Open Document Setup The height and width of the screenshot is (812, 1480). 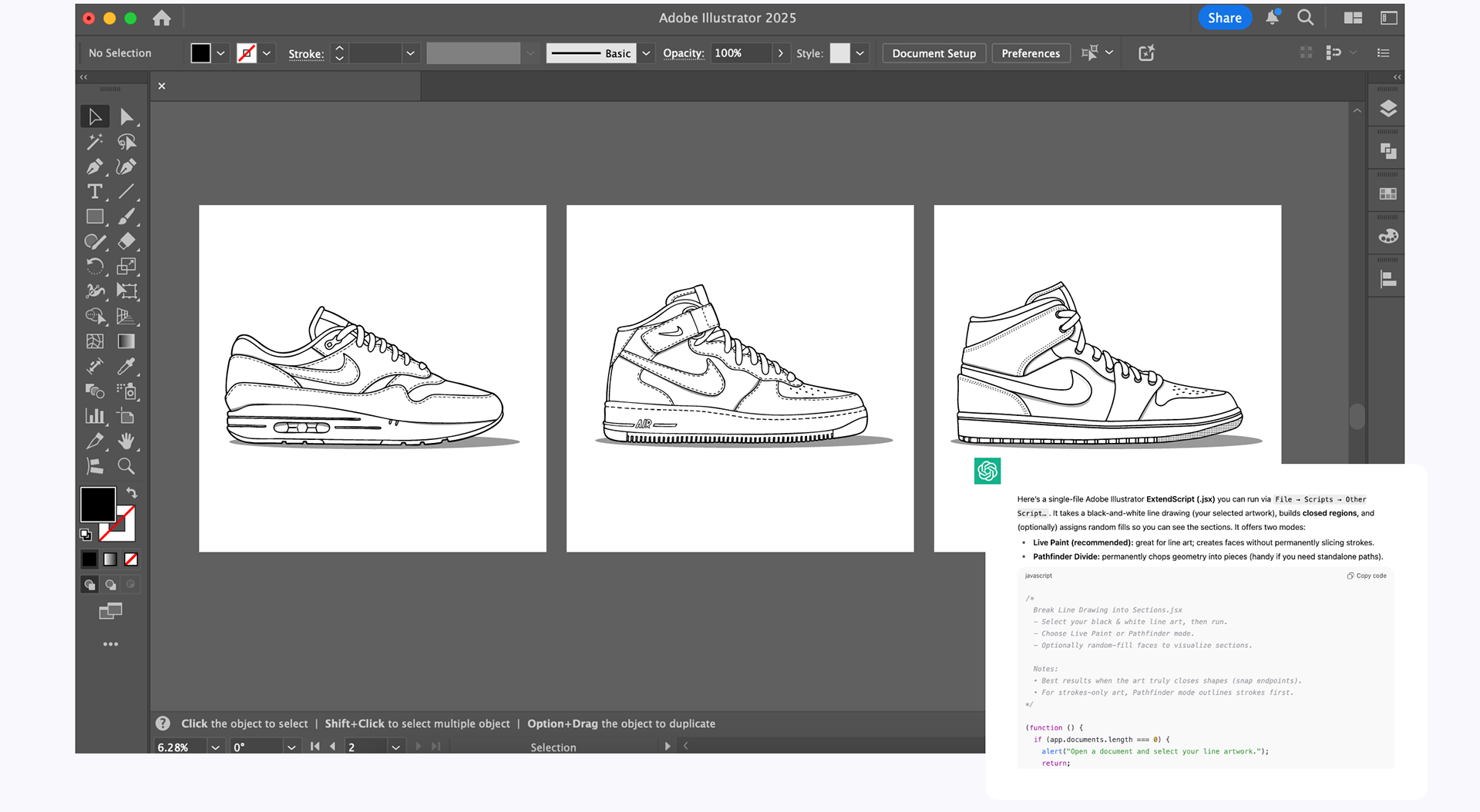pyautogui.click(x=933, y=53)
